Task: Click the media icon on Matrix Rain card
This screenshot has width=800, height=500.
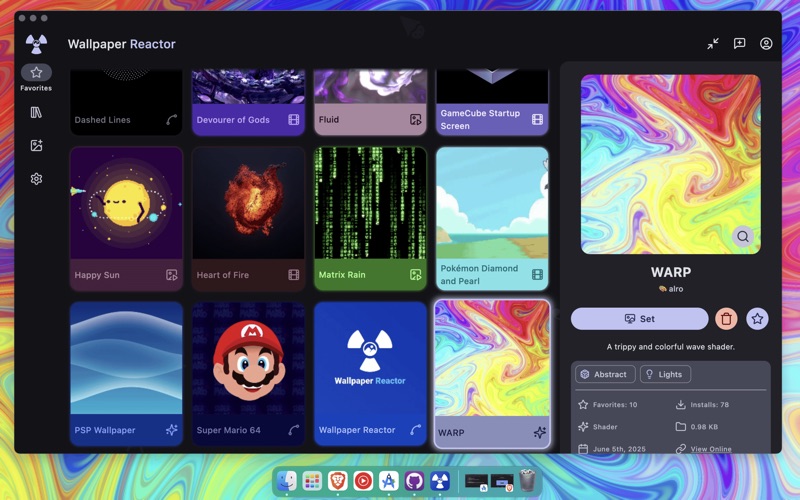Action: pyautogui.click(x=416, y=275)
